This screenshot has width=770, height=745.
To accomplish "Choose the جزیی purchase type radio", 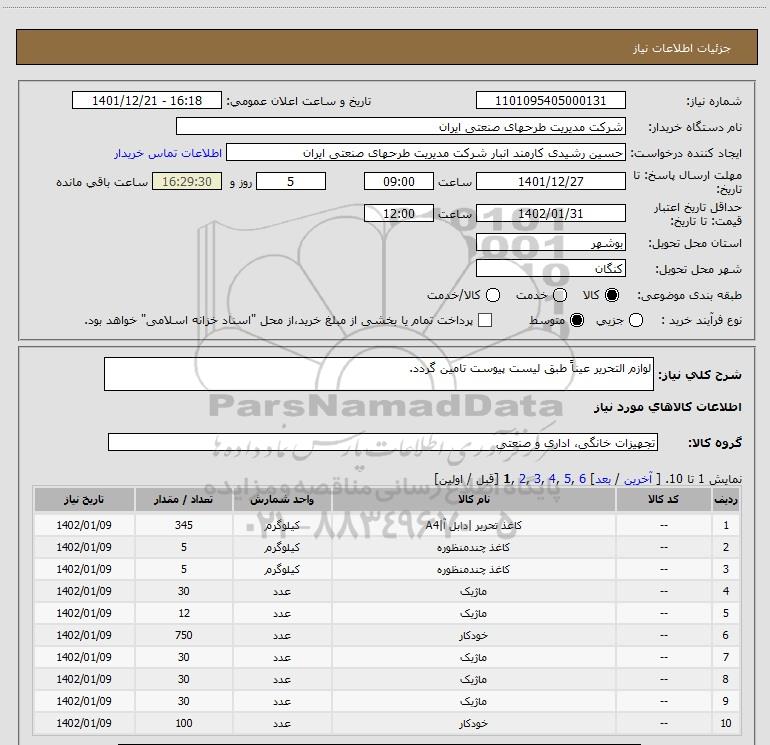I will 636,320.
